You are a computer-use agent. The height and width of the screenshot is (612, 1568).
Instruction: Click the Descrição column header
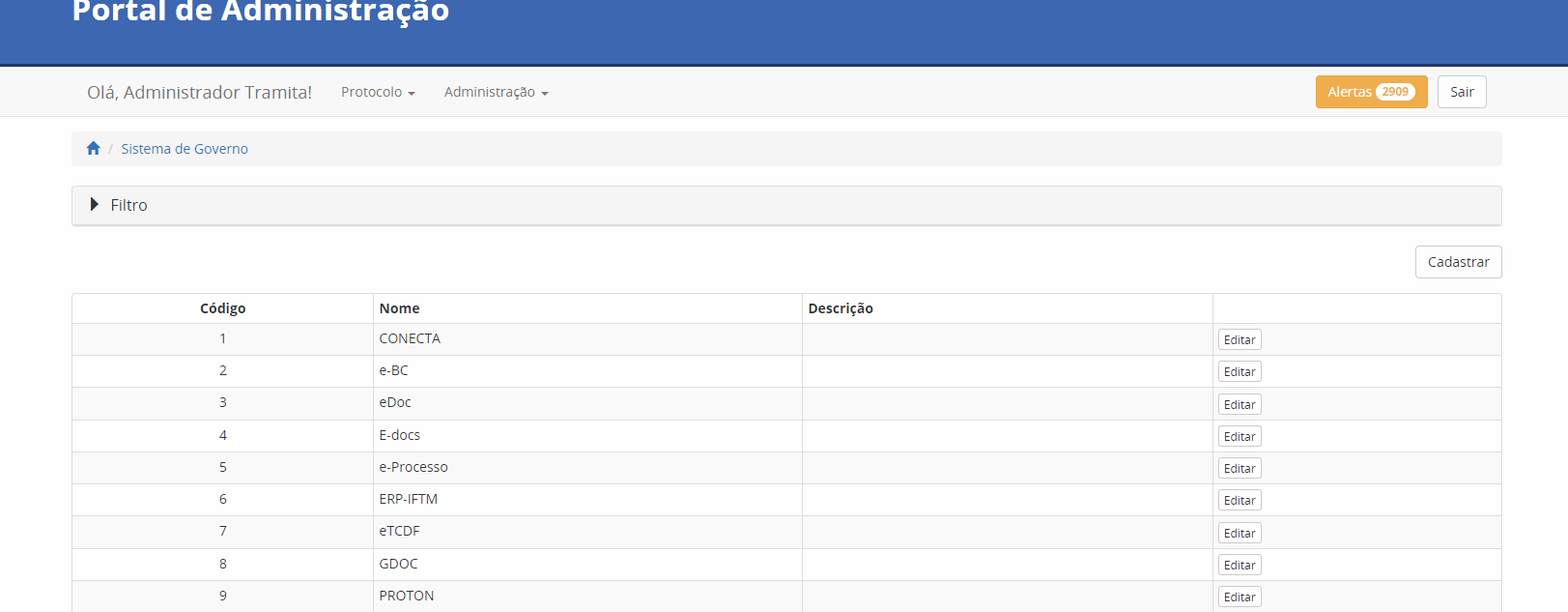point(1008,308)
